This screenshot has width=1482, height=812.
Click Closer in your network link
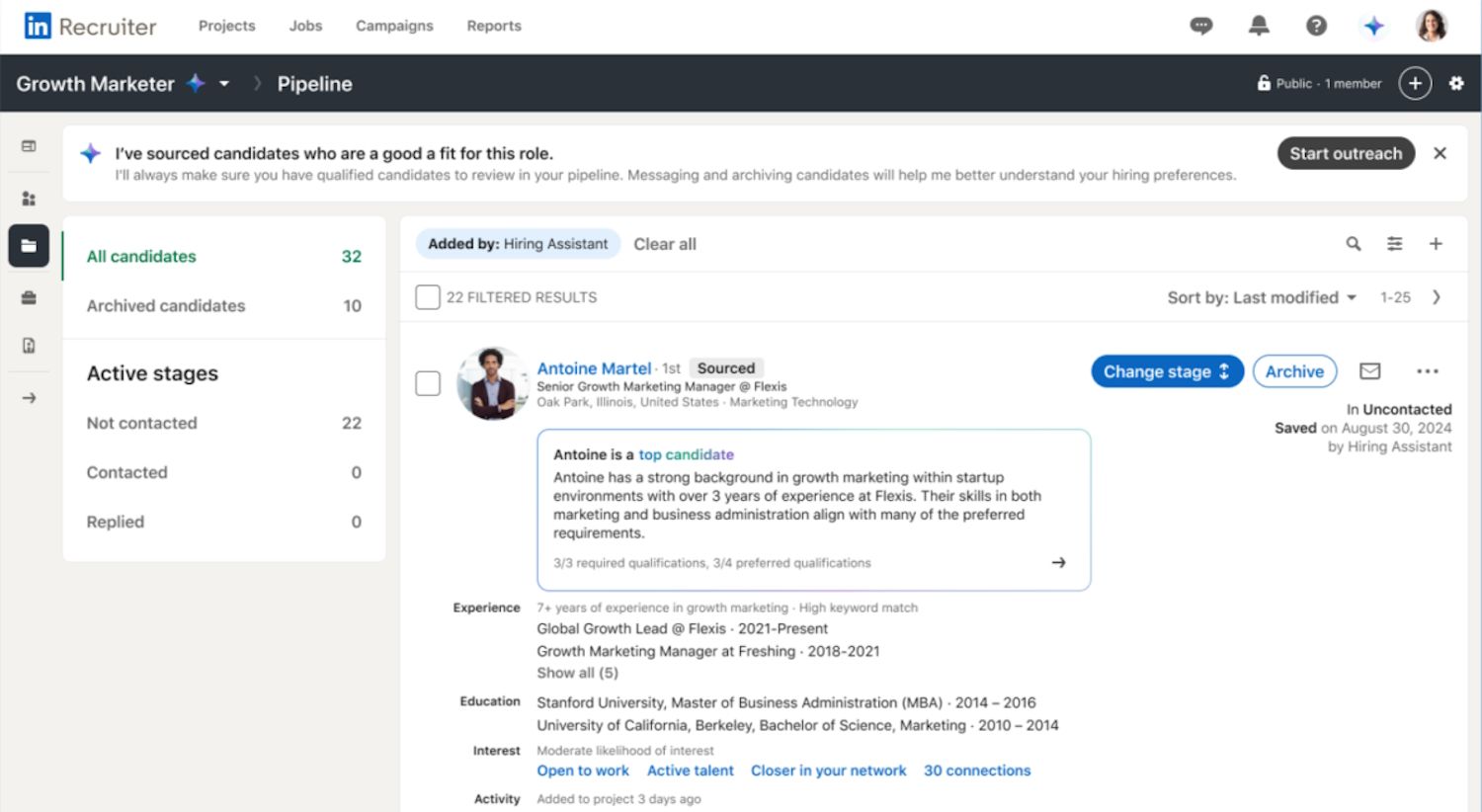pos(828,771)
